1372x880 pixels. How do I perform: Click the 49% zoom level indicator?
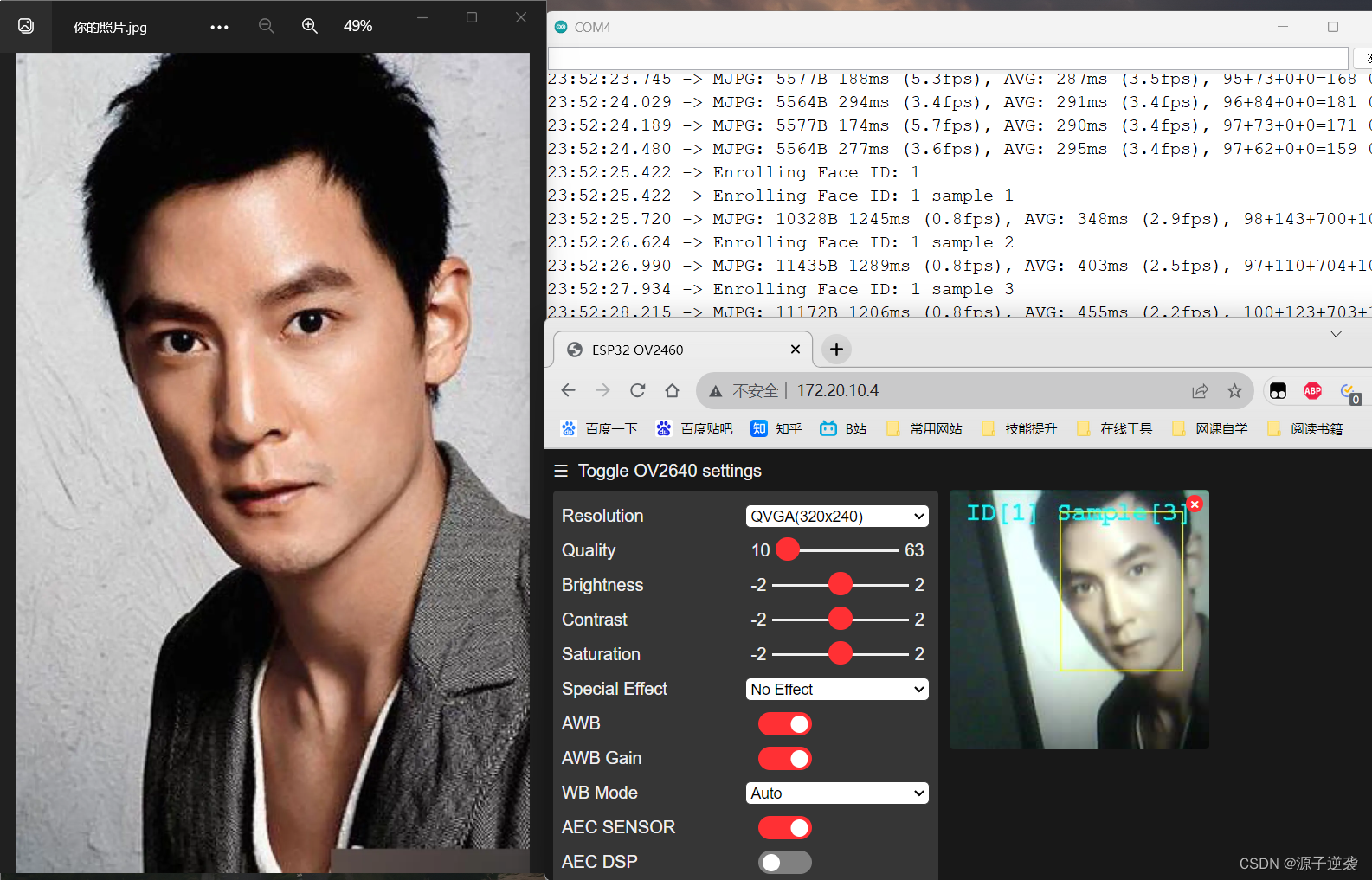357,26
